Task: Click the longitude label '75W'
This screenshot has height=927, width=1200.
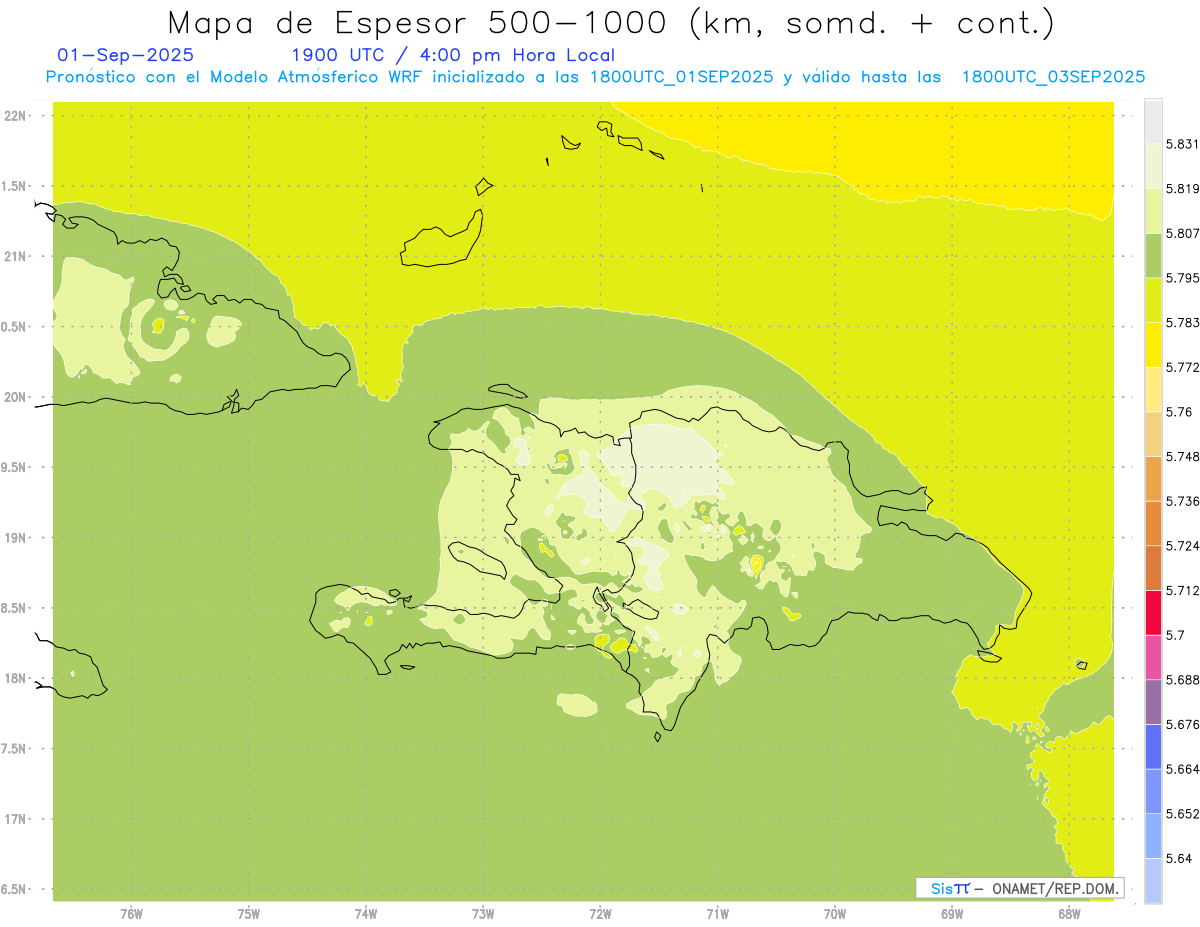Action: pos(249,914)
